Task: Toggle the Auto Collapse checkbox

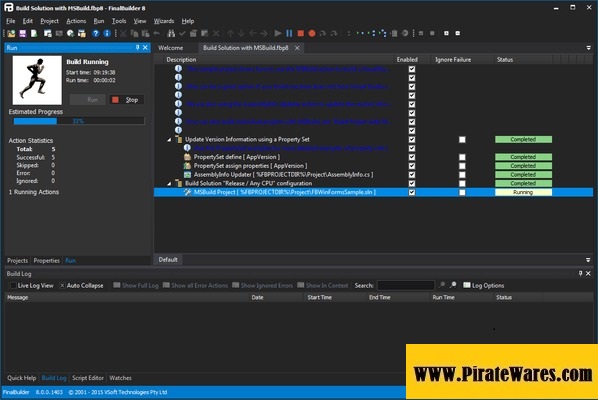Action: click(x=62, y=286)
